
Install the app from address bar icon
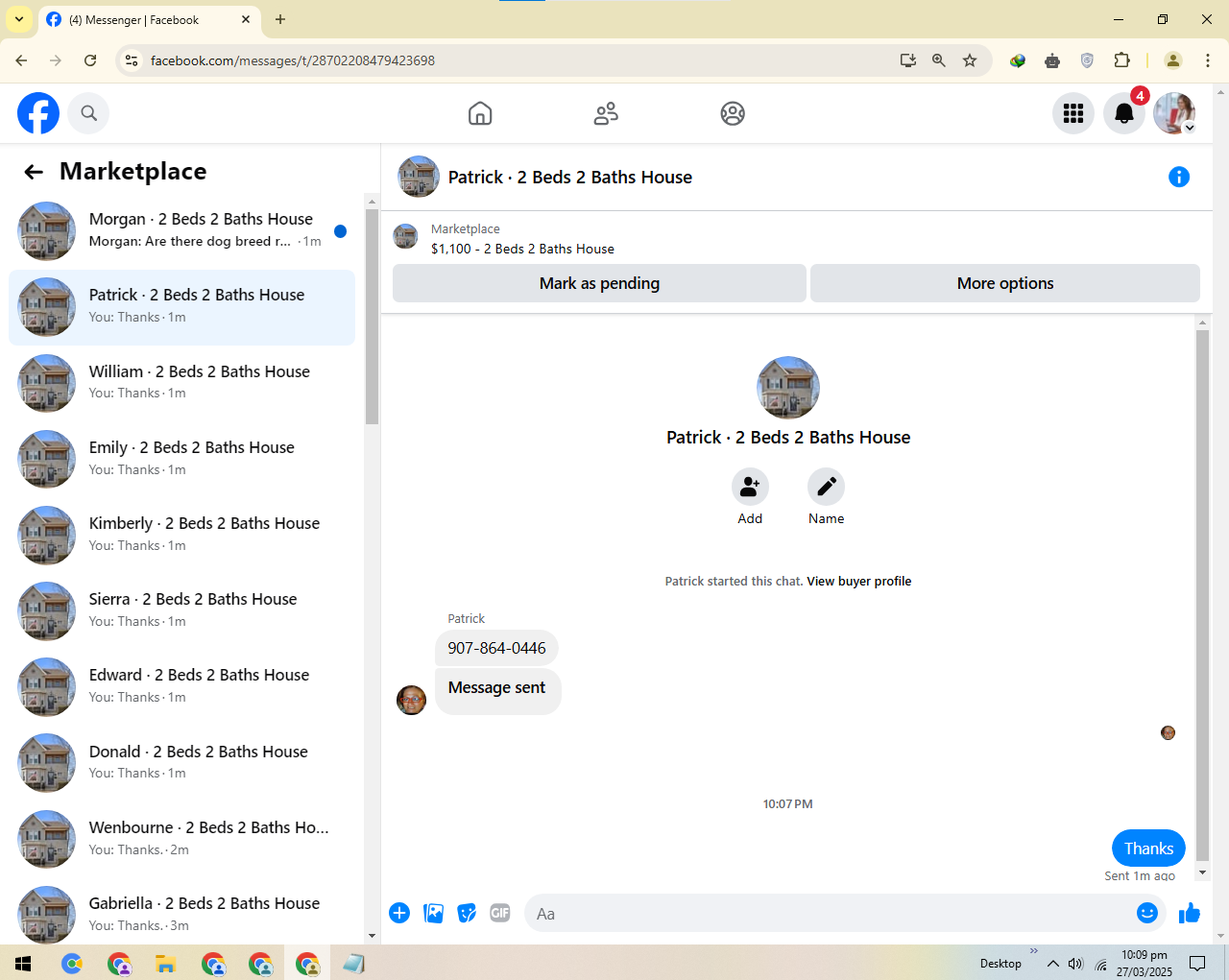tap(908, 60)
